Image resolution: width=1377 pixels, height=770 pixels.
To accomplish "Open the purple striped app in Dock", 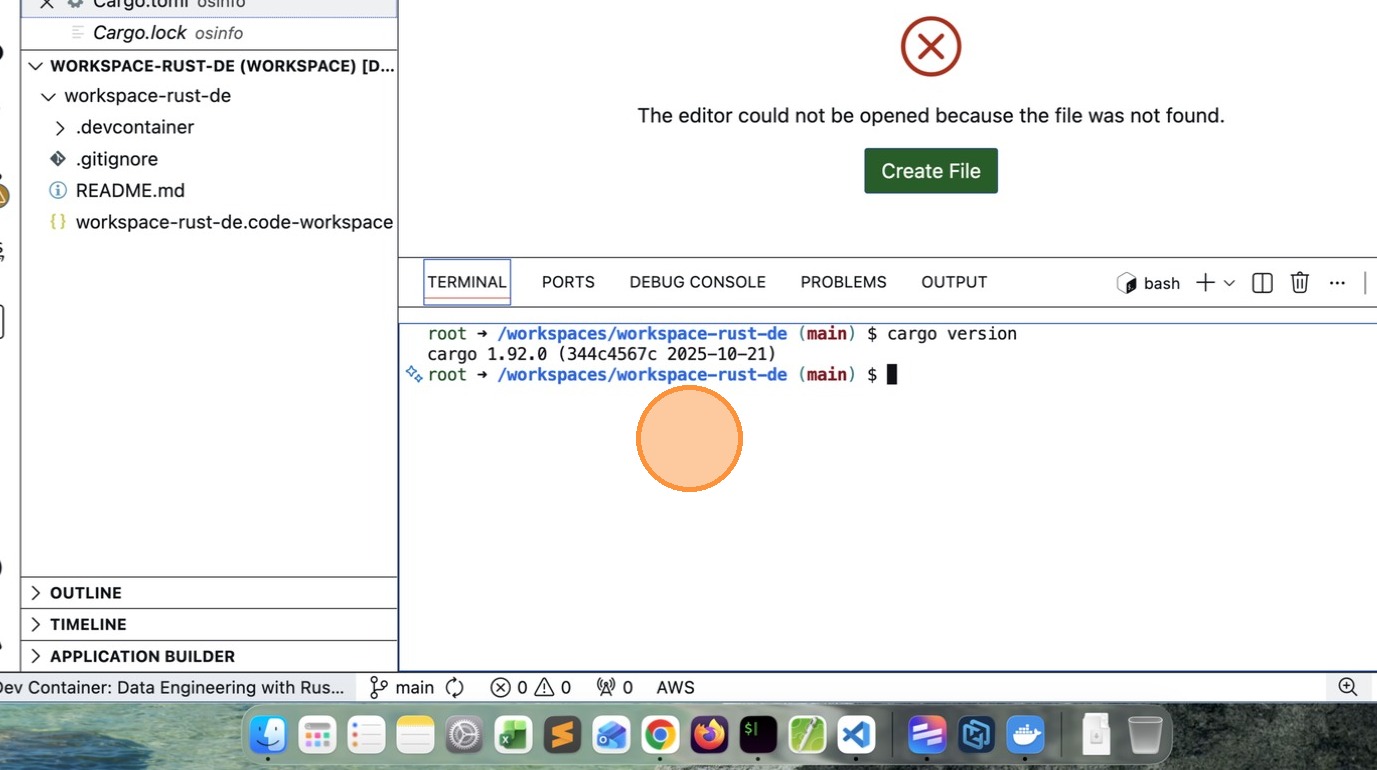I will tap(927, 736).
